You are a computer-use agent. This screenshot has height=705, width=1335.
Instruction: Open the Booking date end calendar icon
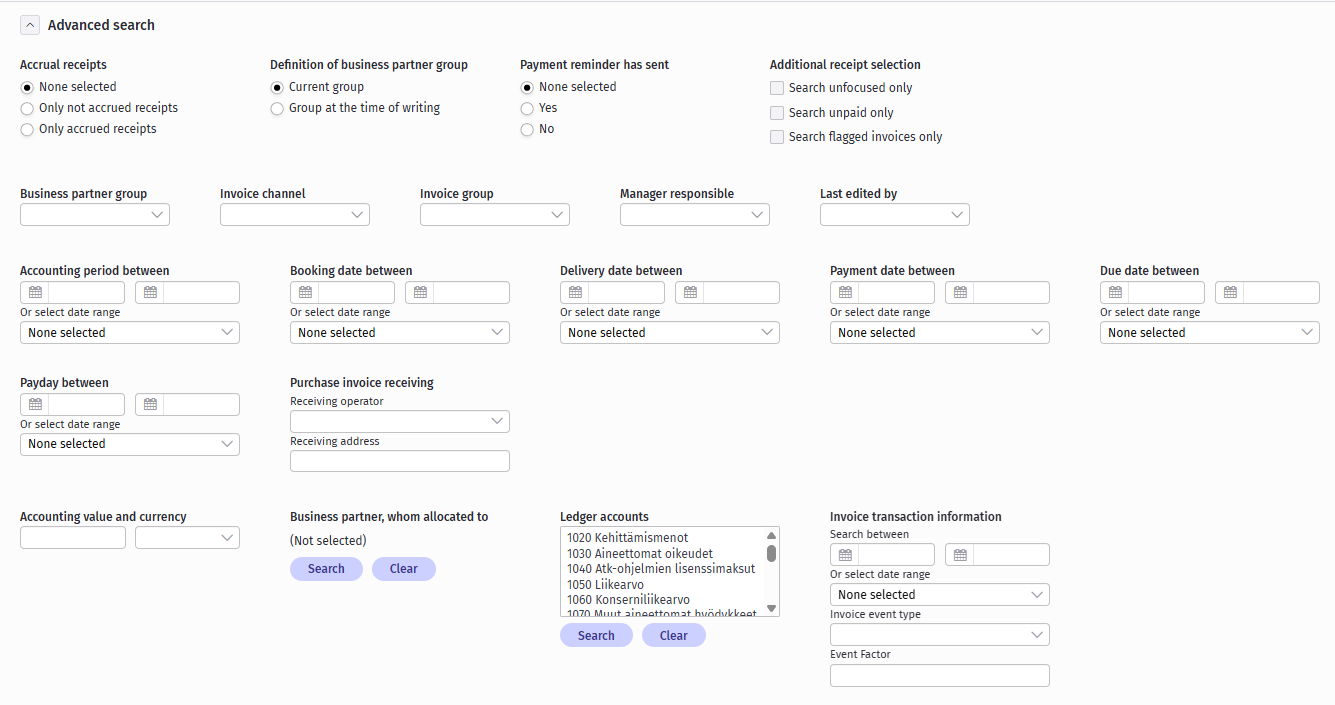(x=420, y=293)
